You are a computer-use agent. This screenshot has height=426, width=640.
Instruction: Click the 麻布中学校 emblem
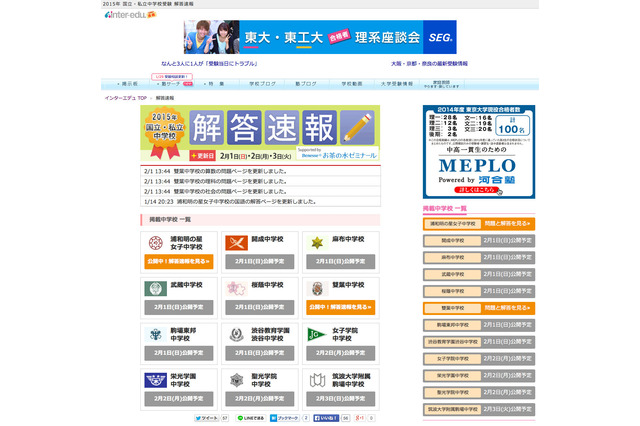point(317,243)
